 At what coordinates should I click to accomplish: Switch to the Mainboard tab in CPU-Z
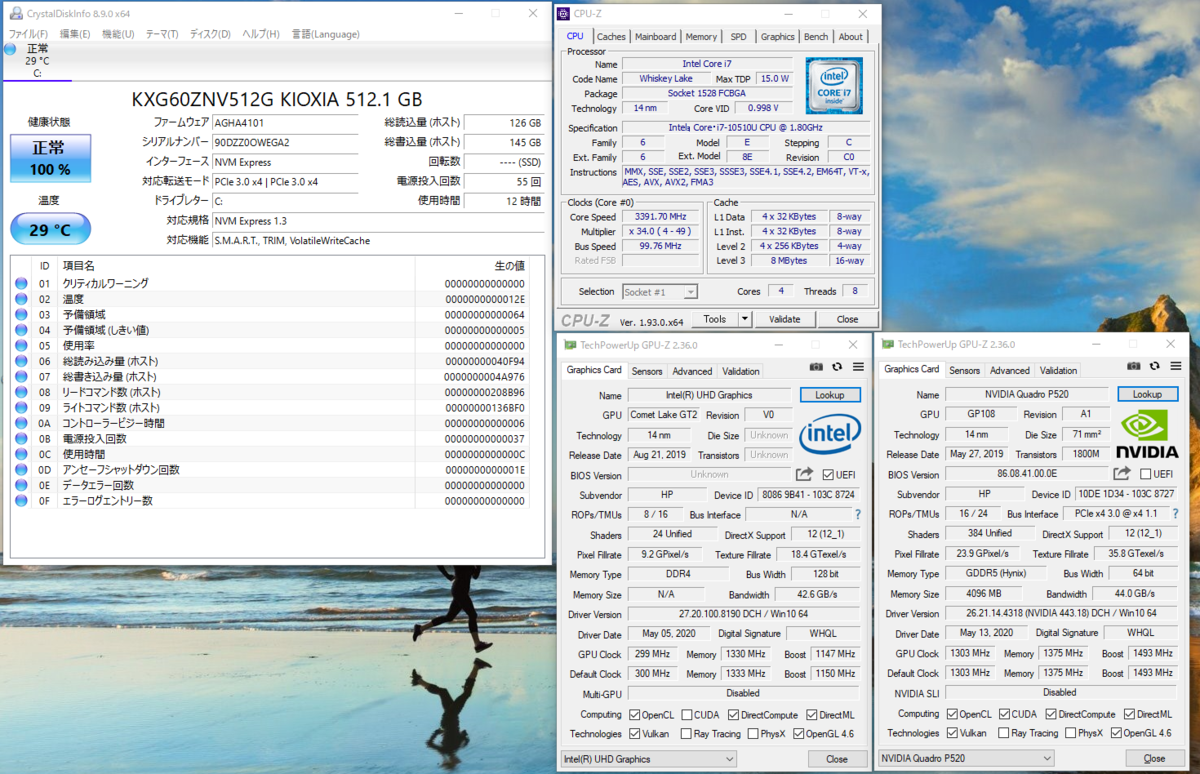click(x=656, y=36)
